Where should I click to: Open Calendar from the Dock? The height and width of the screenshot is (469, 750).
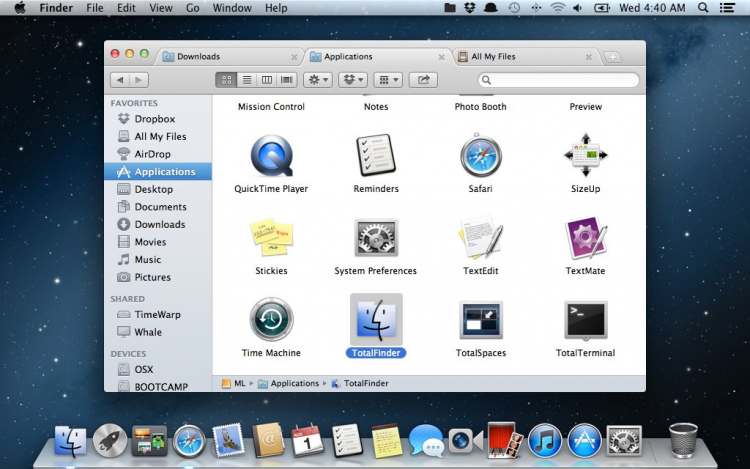(307, 440)
